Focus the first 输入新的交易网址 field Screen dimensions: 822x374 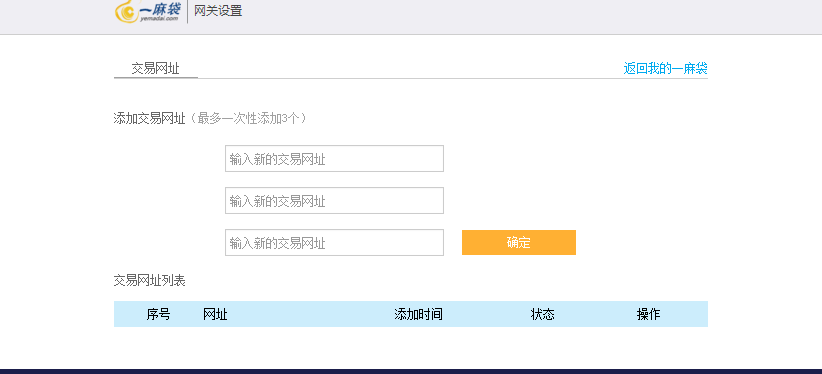(x=334, y=158)
